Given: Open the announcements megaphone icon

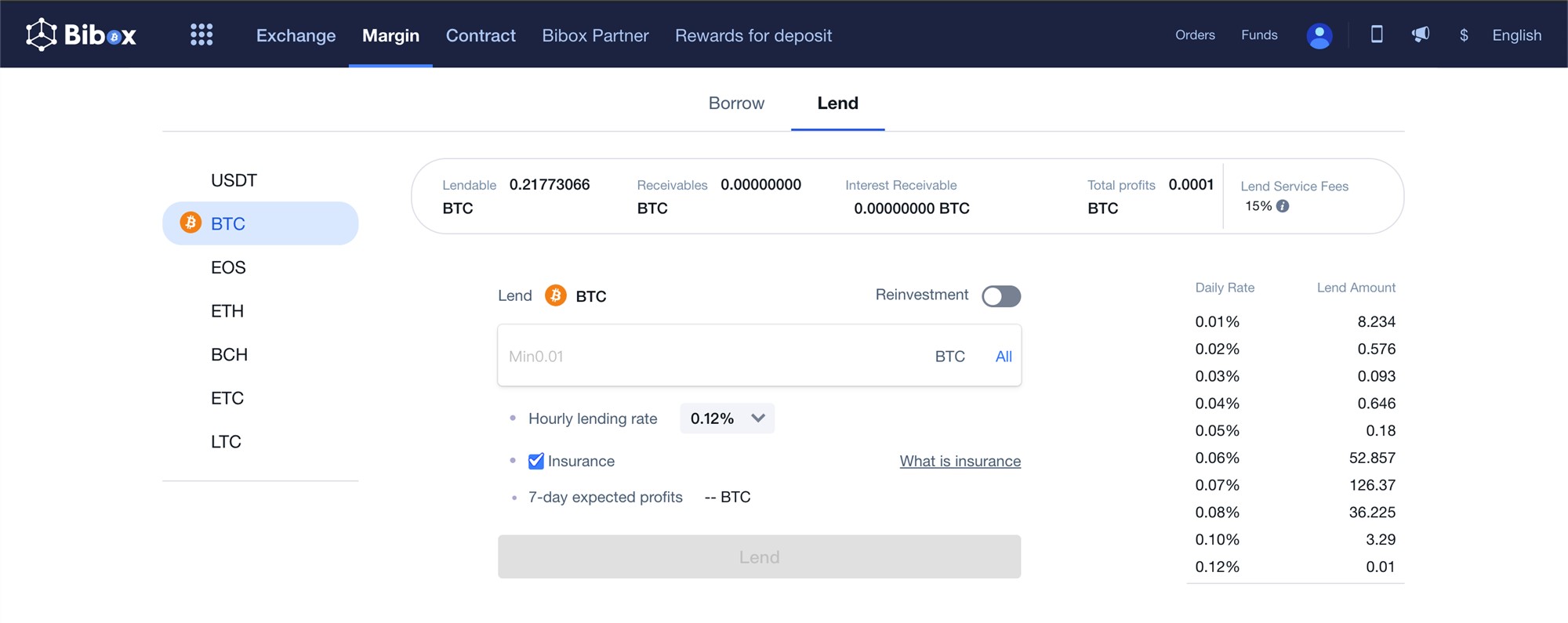Looking at the screenshot, I should click(1420, 34).
